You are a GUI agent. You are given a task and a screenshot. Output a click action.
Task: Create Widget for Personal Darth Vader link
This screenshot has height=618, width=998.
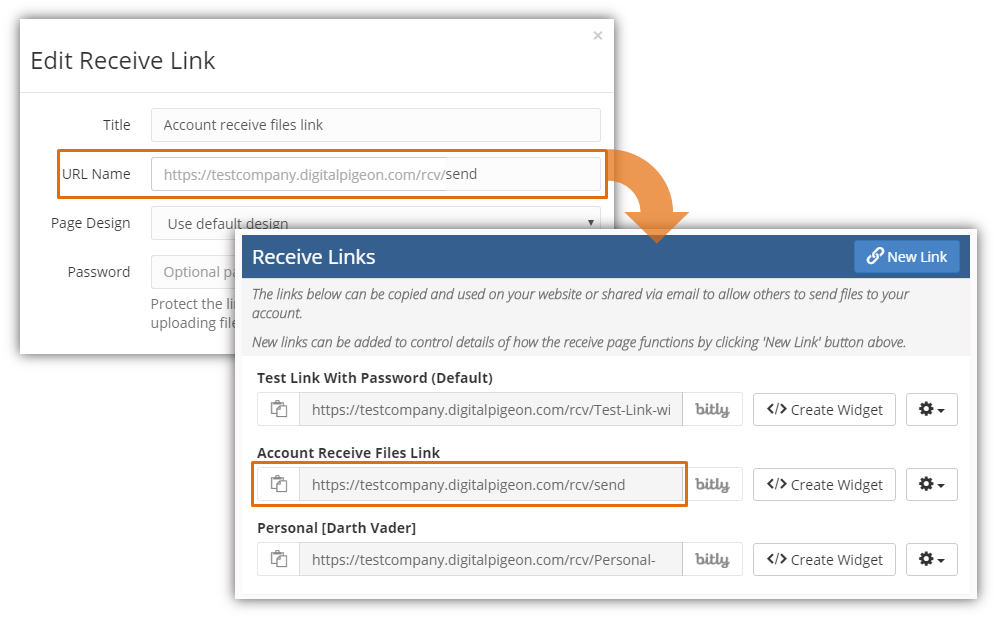[x=824, y=559]
